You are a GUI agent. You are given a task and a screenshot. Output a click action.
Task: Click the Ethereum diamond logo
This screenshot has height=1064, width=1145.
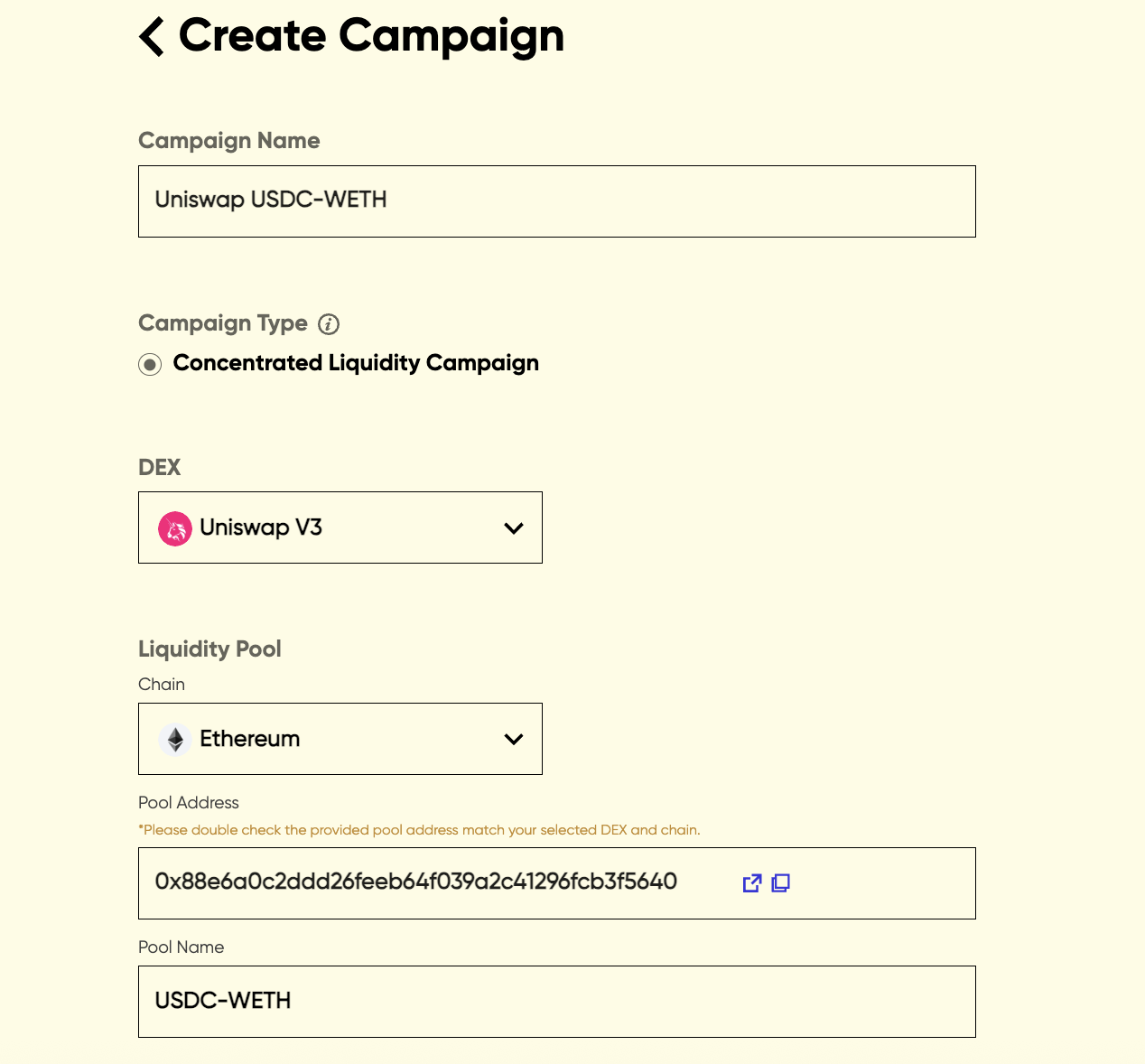click(x=175, y=739)
